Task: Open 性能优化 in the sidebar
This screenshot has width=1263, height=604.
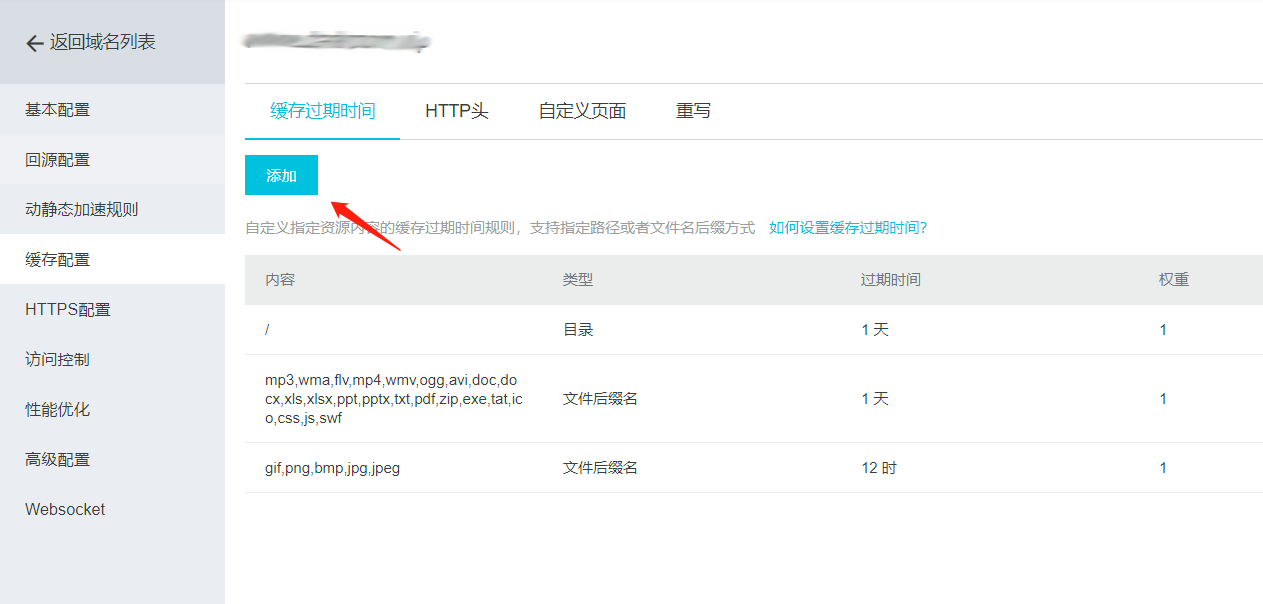Action: click(57, 410)
